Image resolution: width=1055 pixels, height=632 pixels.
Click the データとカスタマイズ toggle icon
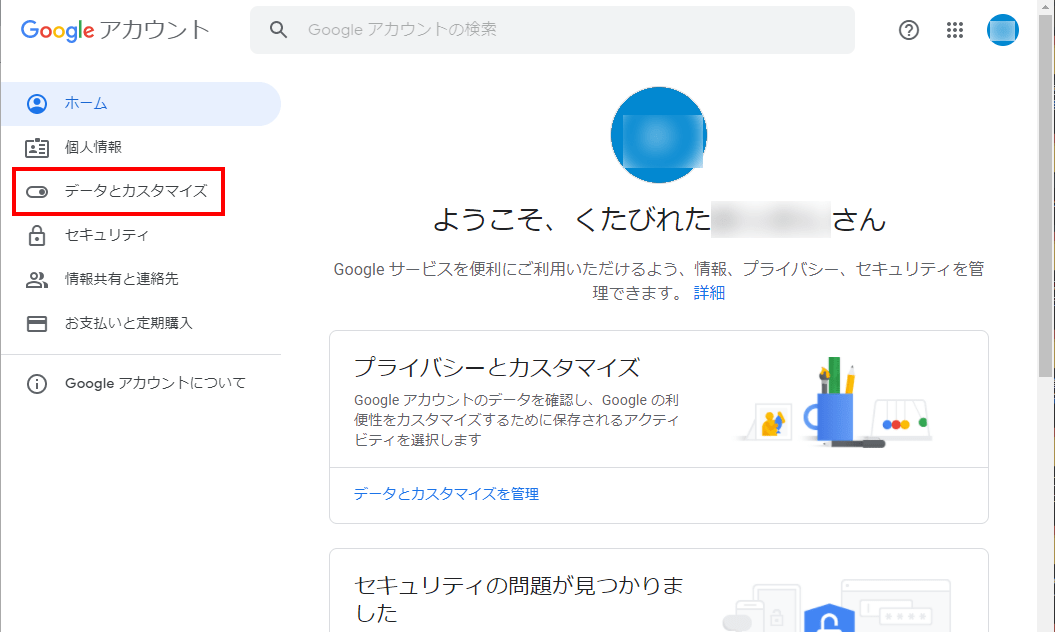(37, 192)
